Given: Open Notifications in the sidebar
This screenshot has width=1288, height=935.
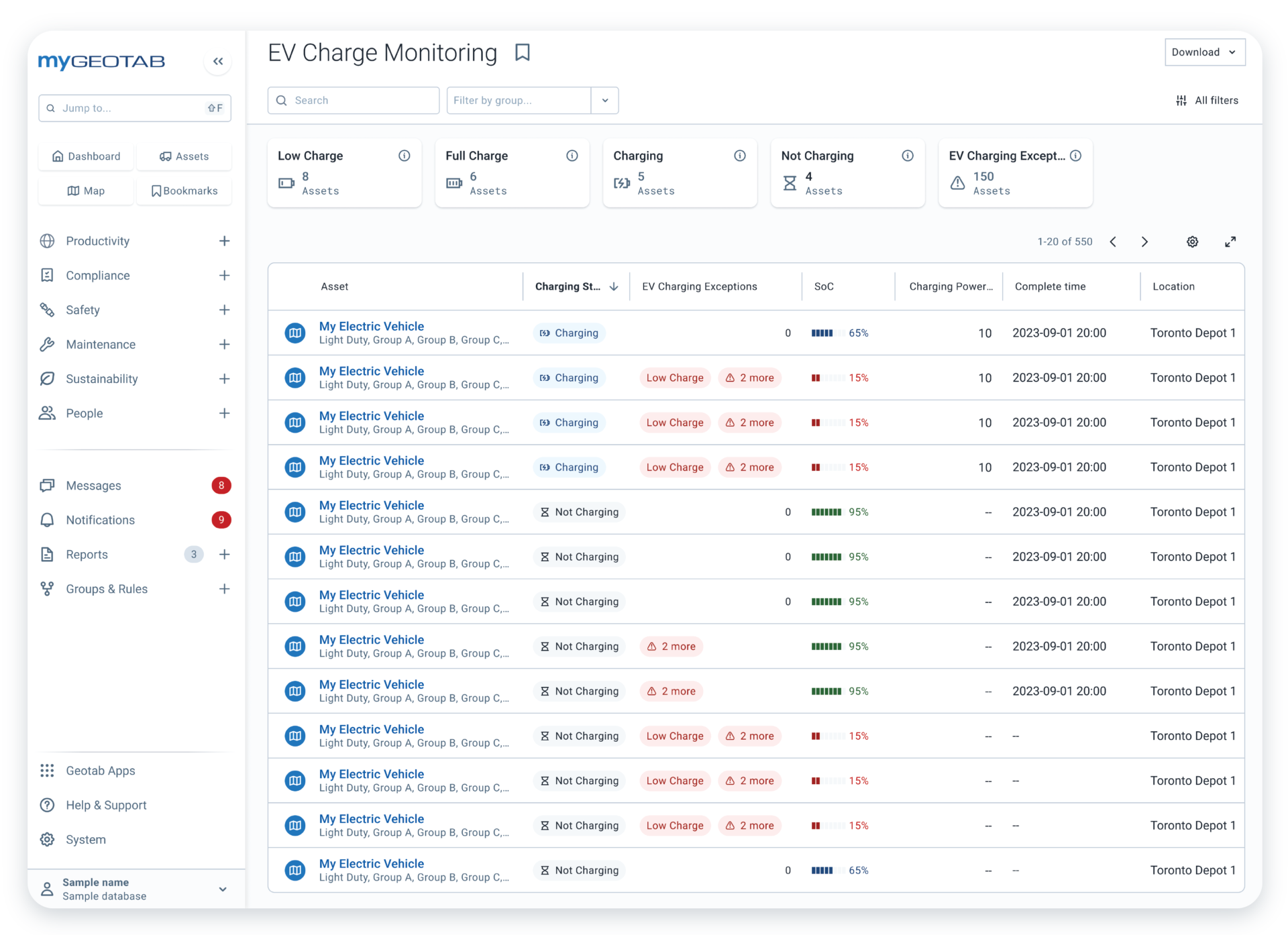Looking at the screenshot, I should [x=100, y=520].
